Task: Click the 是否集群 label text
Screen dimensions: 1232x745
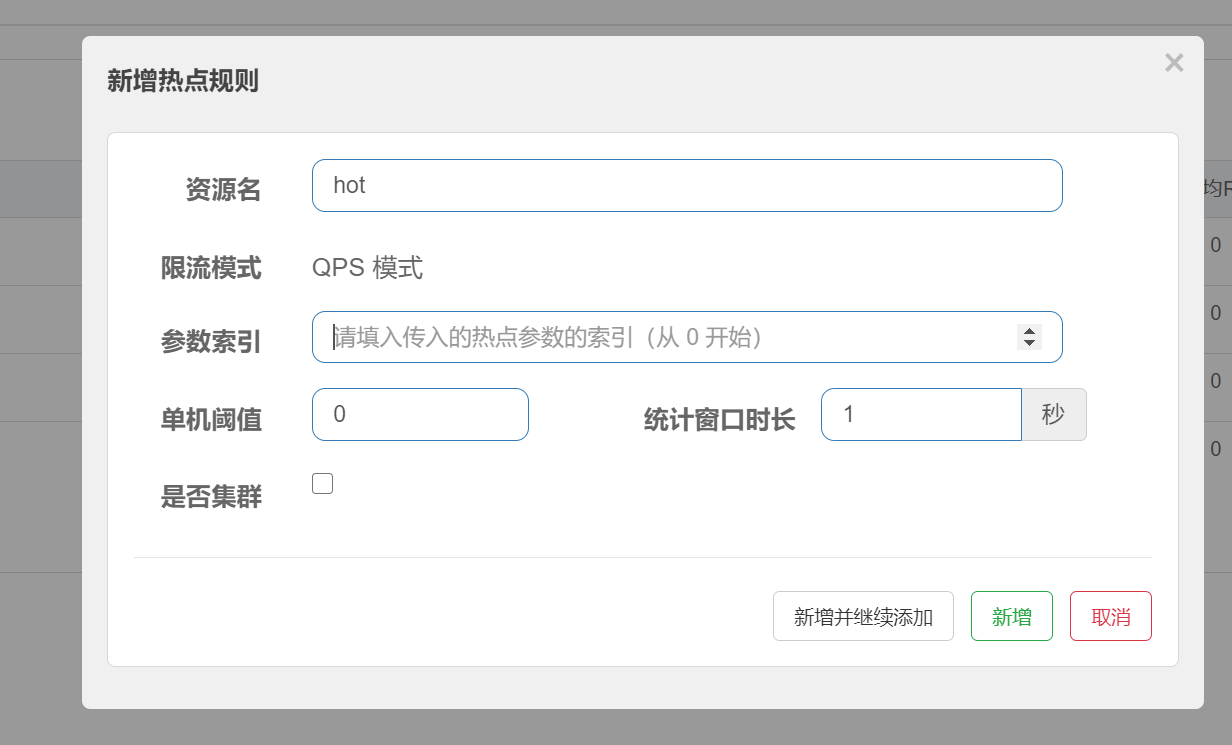Action: click(211, 496)
